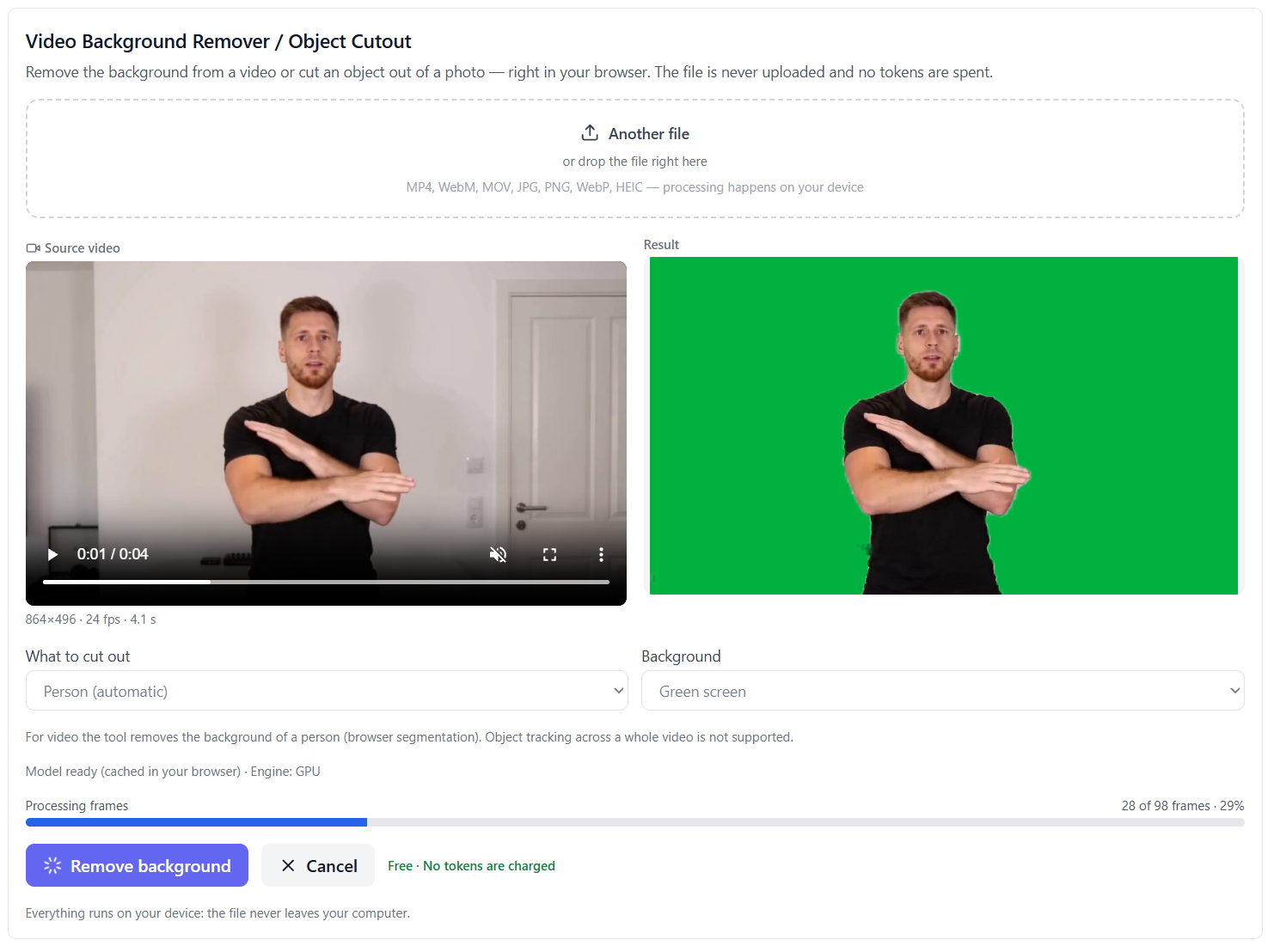This screenshot has width=1274, height=952.
Task: Click 'or drop the file right here' text
Action: coord(634,162)
